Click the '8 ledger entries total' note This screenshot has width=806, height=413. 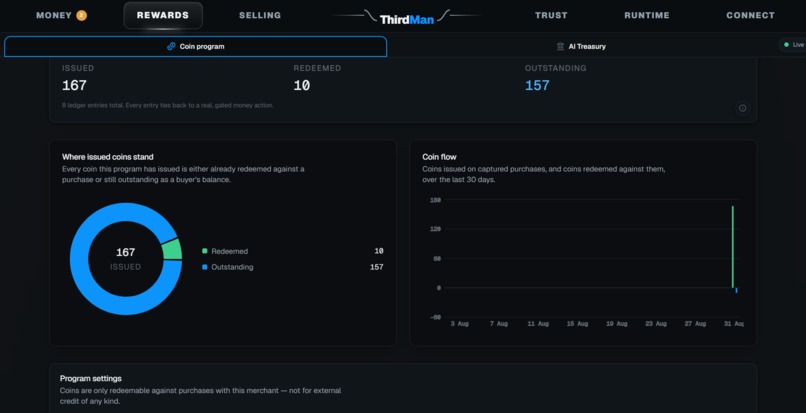pos(168,105)
